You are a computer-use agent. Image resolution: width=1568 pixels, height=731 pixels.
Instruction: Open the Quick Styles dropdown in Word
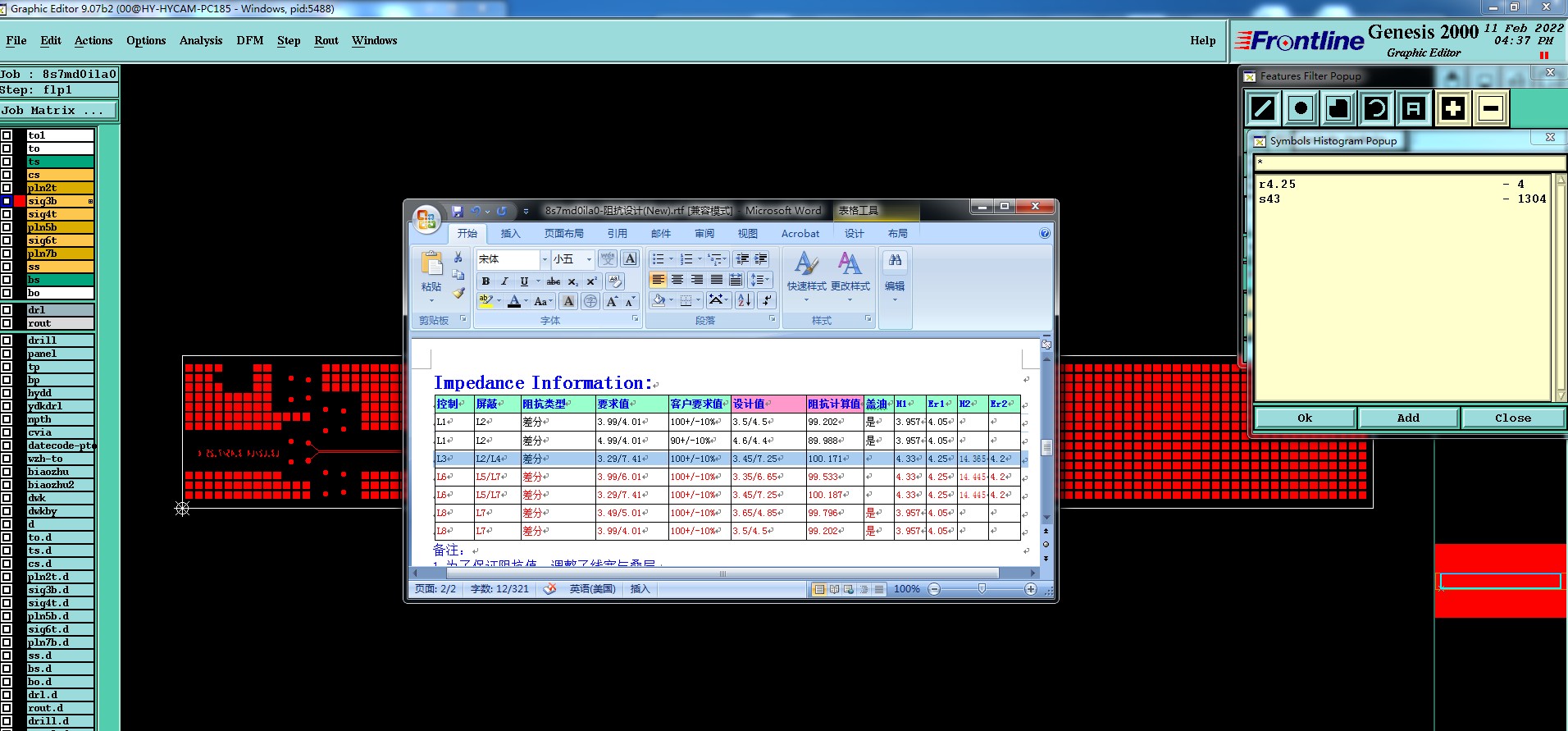click(x=806, y=276)
